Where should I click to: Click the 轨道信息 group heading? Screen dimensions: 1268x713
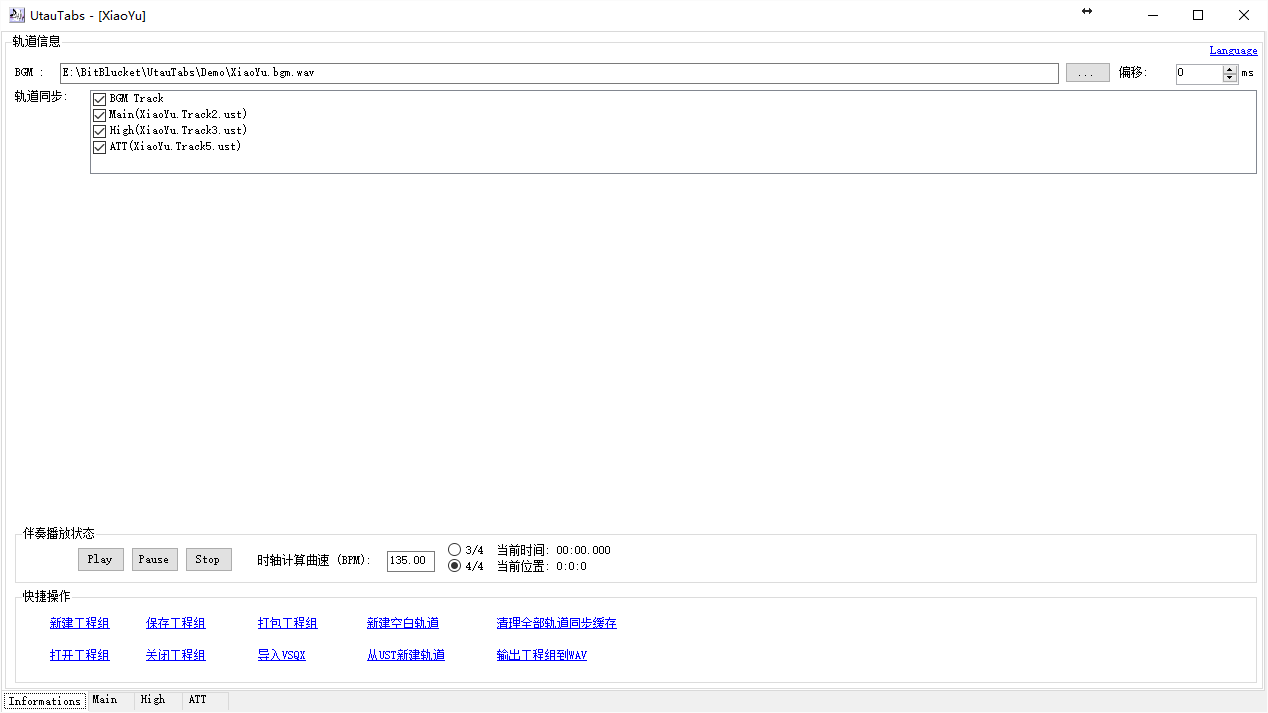point(37,41)
